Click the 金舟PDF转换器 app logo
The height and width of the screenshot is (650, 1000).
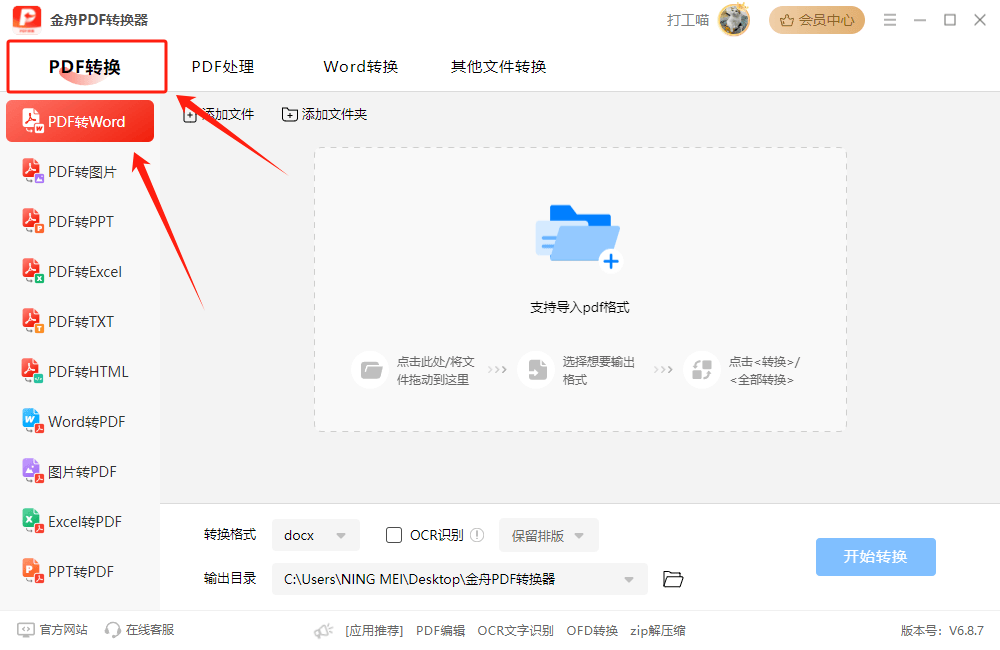pos(27,20)
